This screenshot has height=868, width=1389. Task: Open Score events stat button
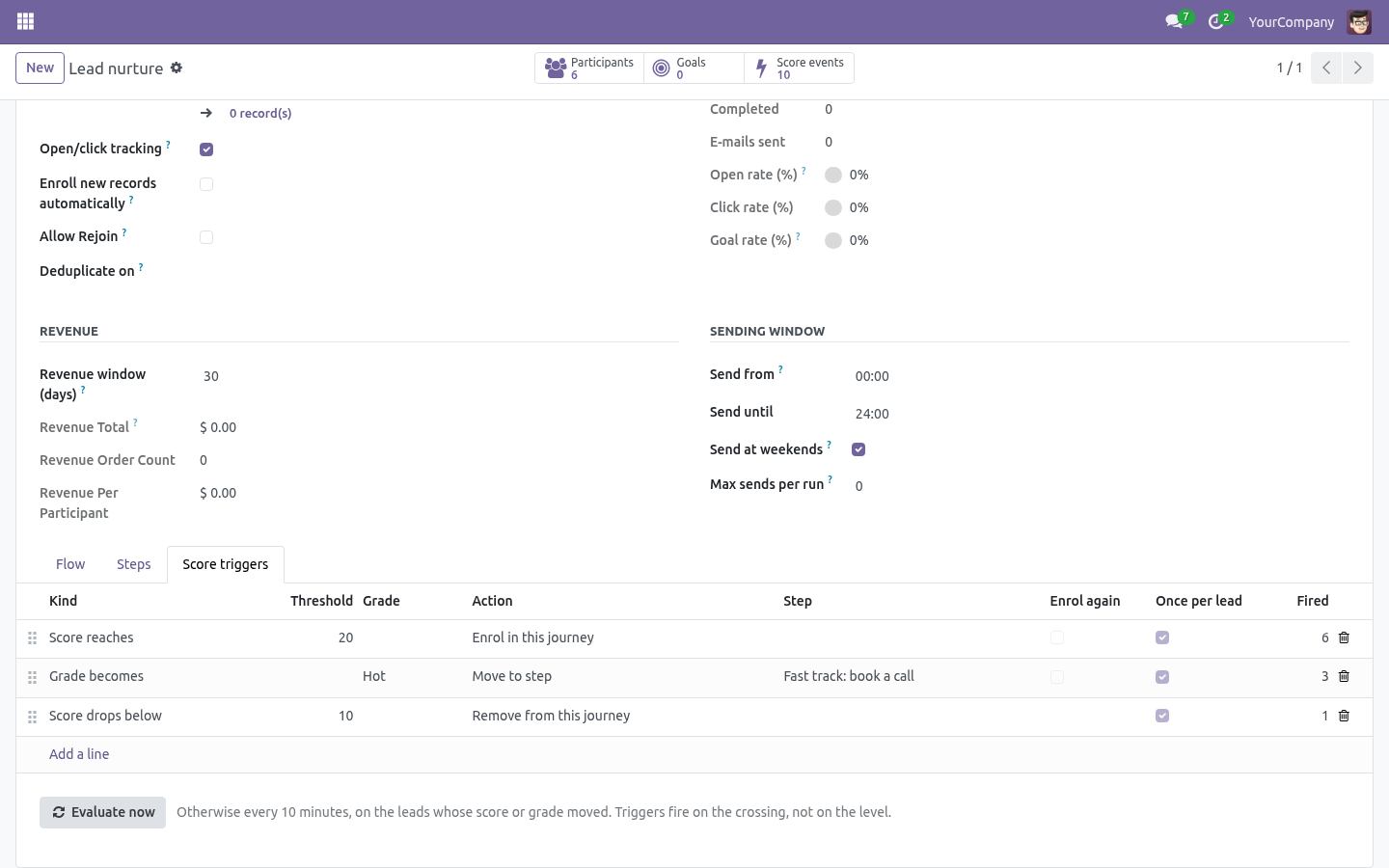click(799, 68)
